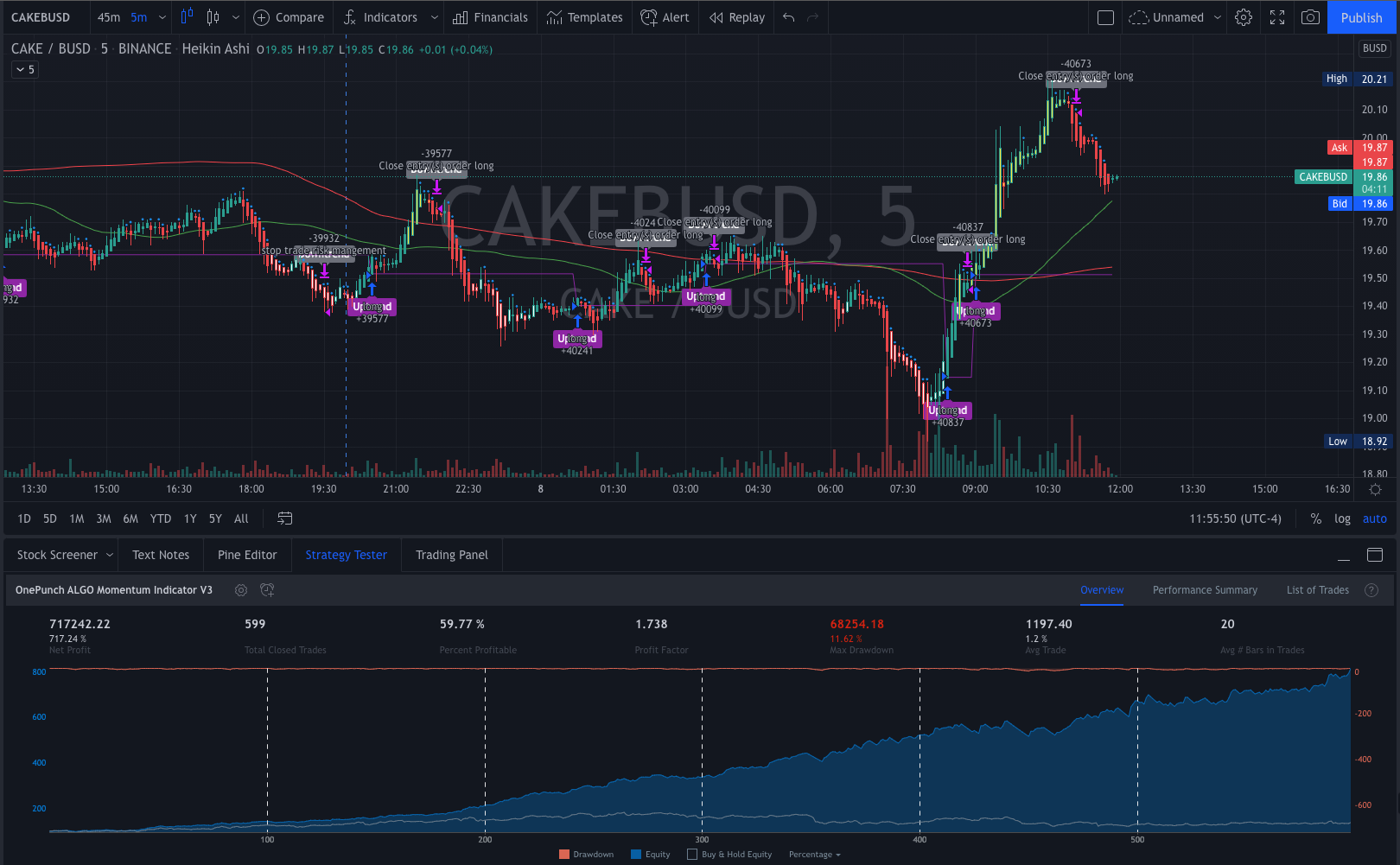Expand the chart type dropdown arrow
The height and width of the screenshot is (865, 1400).
[x=235, y=17]
